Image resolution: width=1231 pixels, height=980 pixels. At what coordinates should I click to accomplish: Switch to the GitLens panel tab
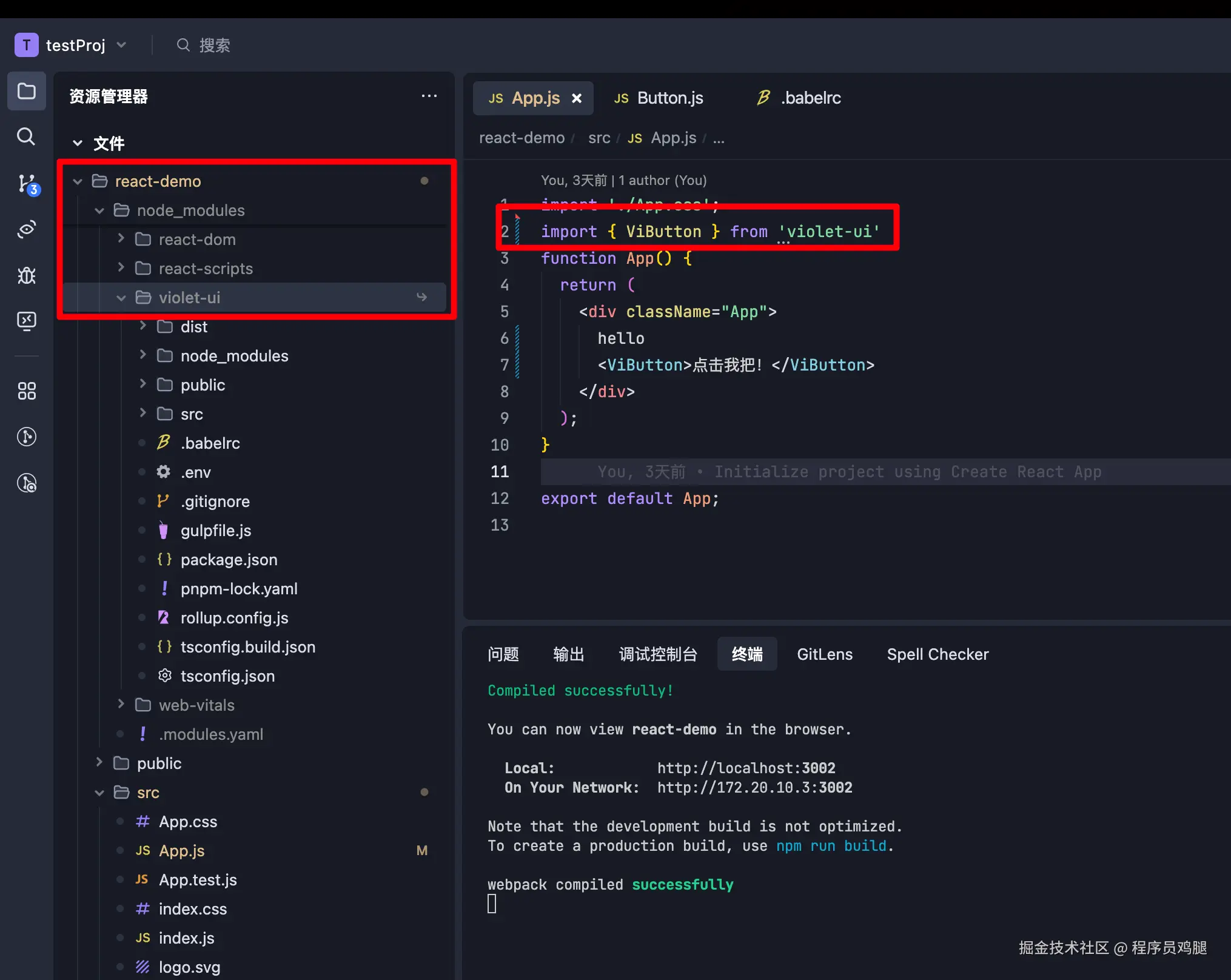click(824, 654)
